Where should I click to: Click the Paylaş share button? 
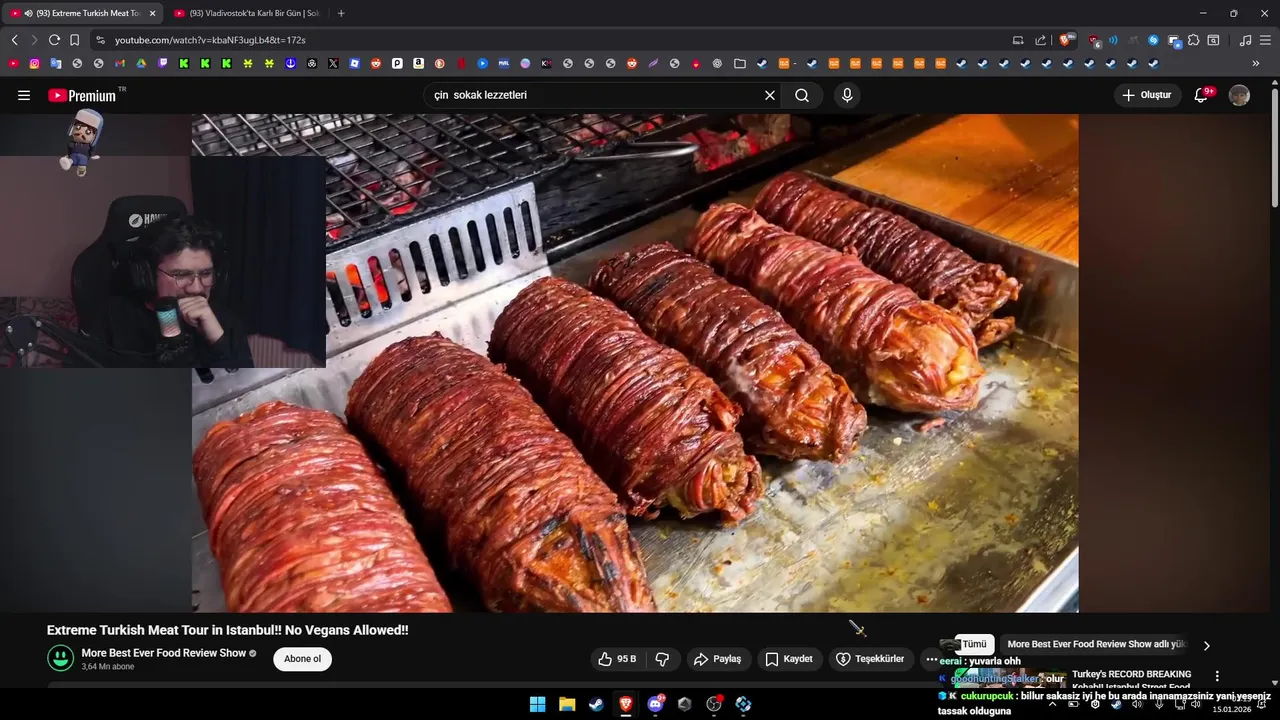pos(718,659)
